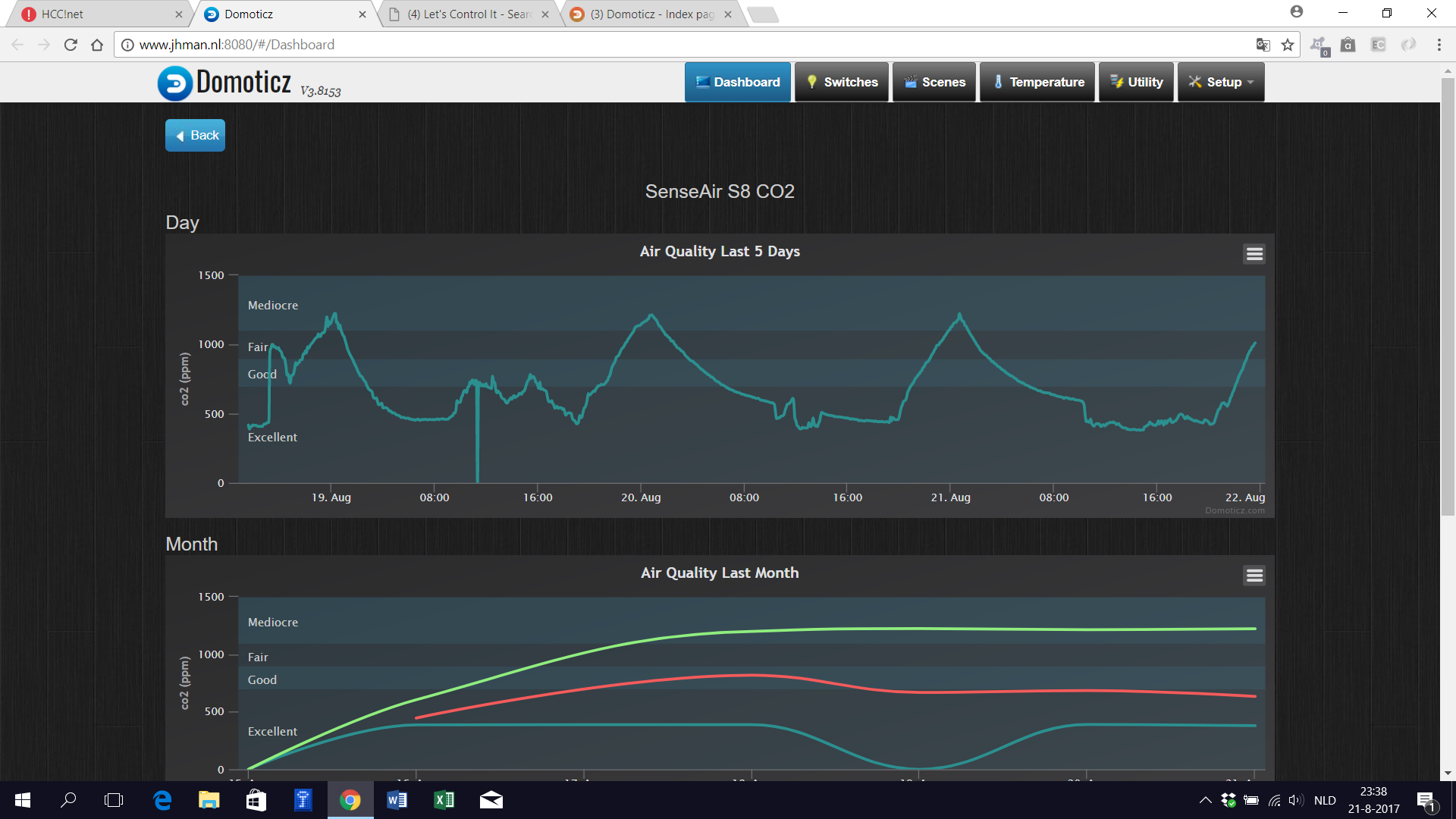The width and height of the screenshot is (1456, 819).
Task: Open the Utility tab
Action: coord(1136,82)
